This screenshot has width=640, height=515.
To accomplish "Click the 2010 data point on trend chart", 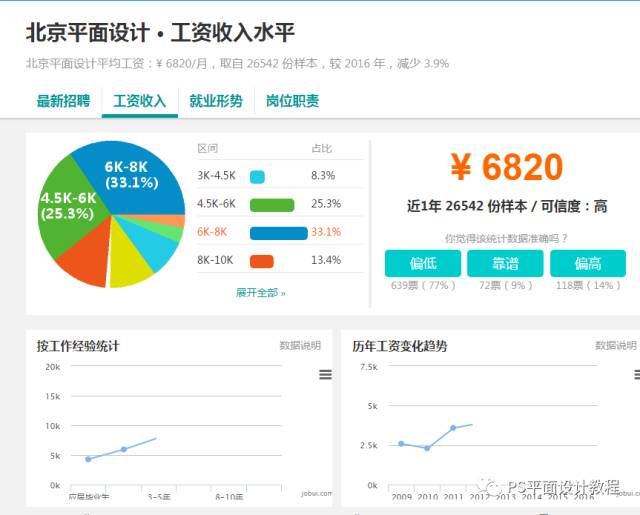I will pos(427,448).
